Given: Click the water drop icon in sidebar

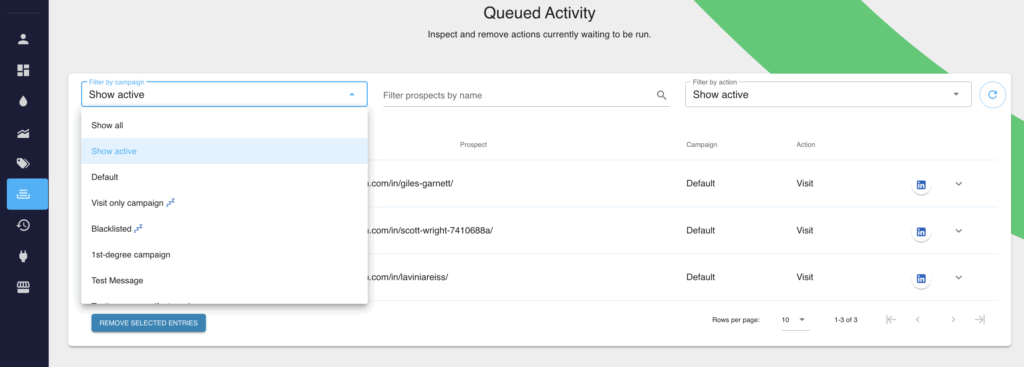Looking at the screenshot, I should (24, 101).
